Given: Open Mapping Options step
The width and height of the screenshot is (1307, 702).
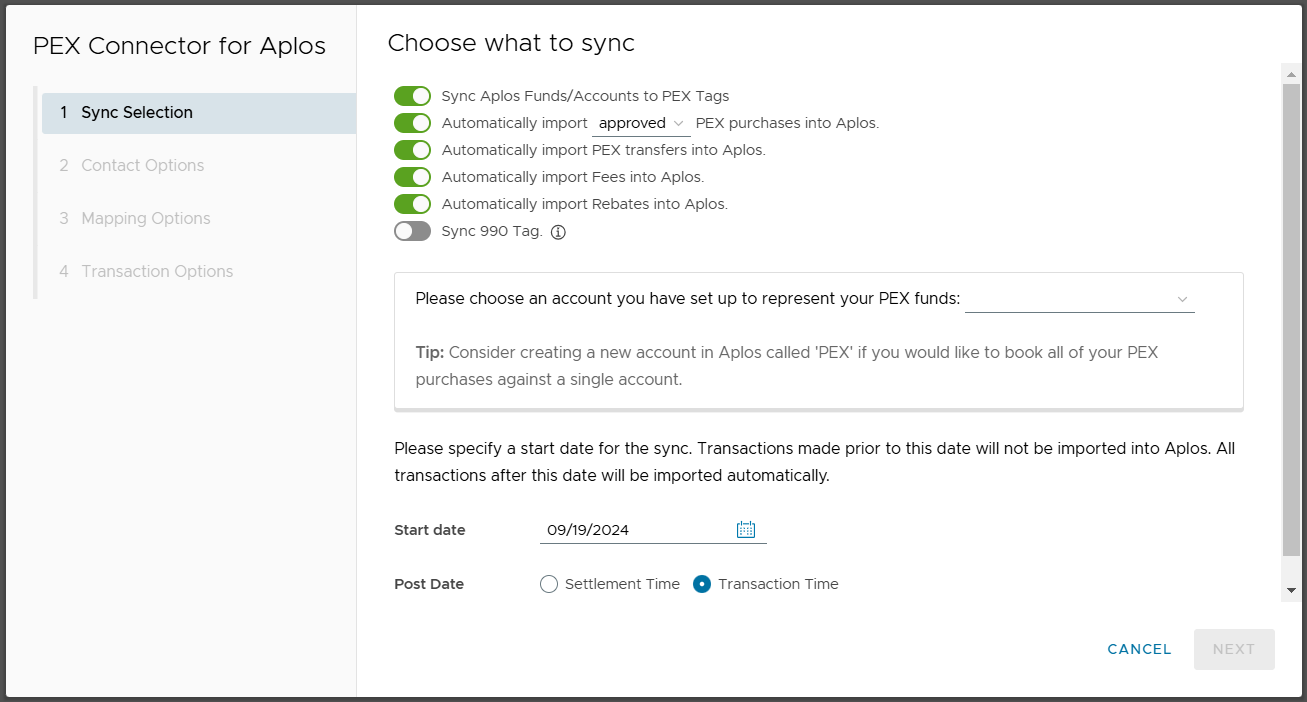Looking at the screenshot, I should tap(145, 219).
